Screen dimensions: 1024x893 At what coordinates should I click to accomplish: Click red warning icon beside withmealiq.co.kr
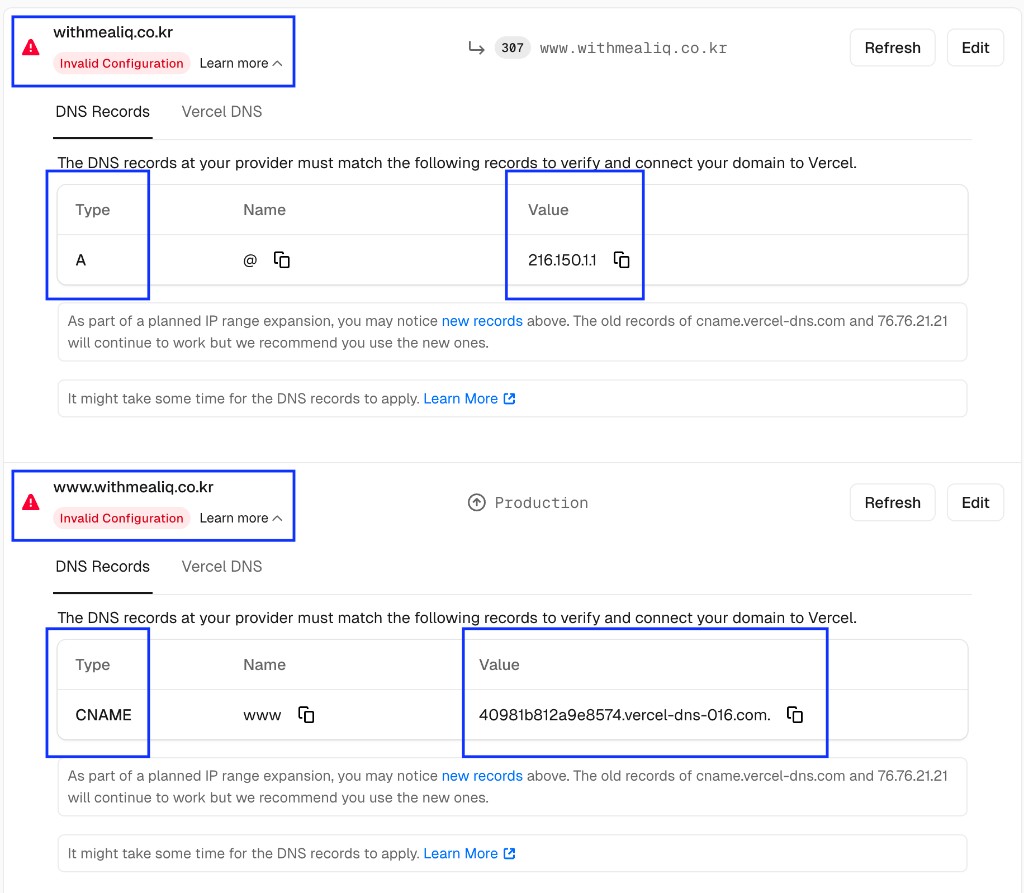pyautogui.click(x=32, y=47)
